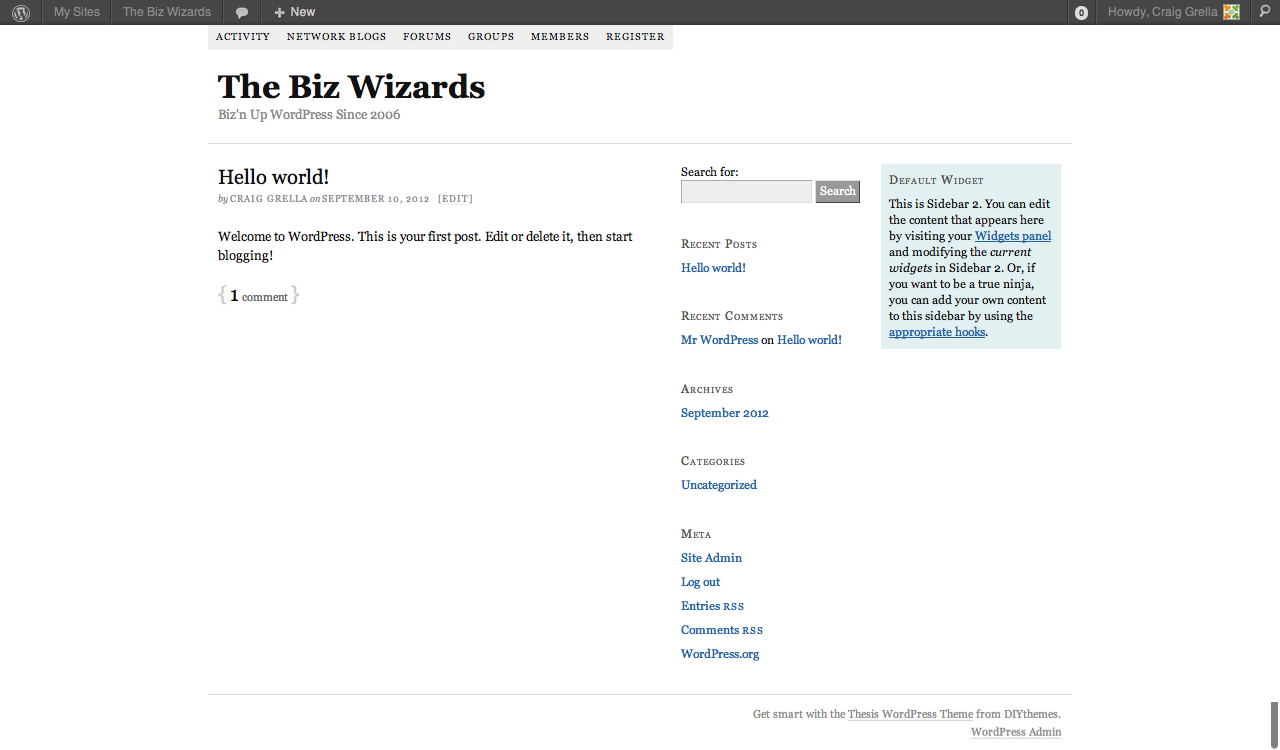
Task: Click the Recent Posts heading
Action: pos(719,244)
